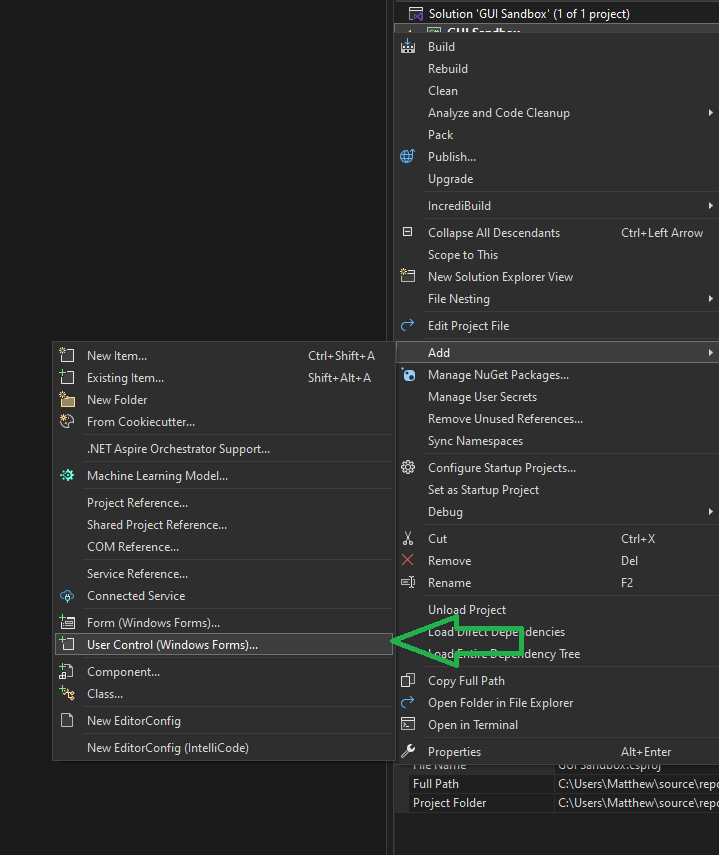Click the Open in Terminal icon

tap(408, 724)
